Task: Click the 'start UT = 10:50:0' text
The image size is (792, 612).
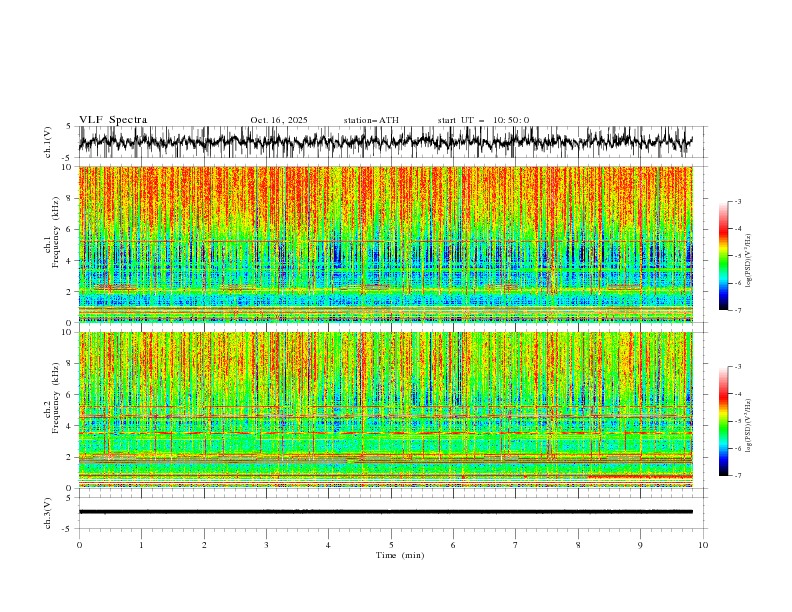Action: [483, 120]
